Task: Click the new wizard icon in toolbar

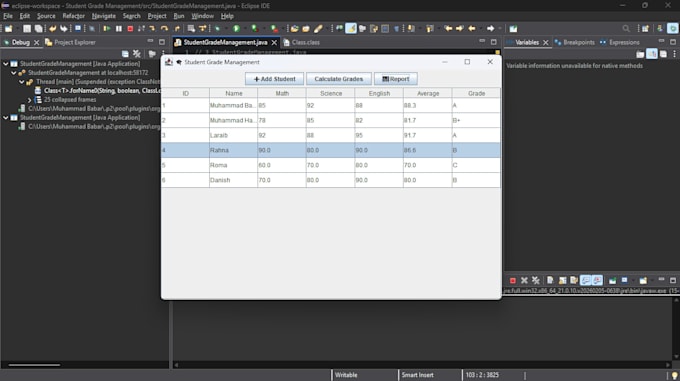Action: [9, 29]
